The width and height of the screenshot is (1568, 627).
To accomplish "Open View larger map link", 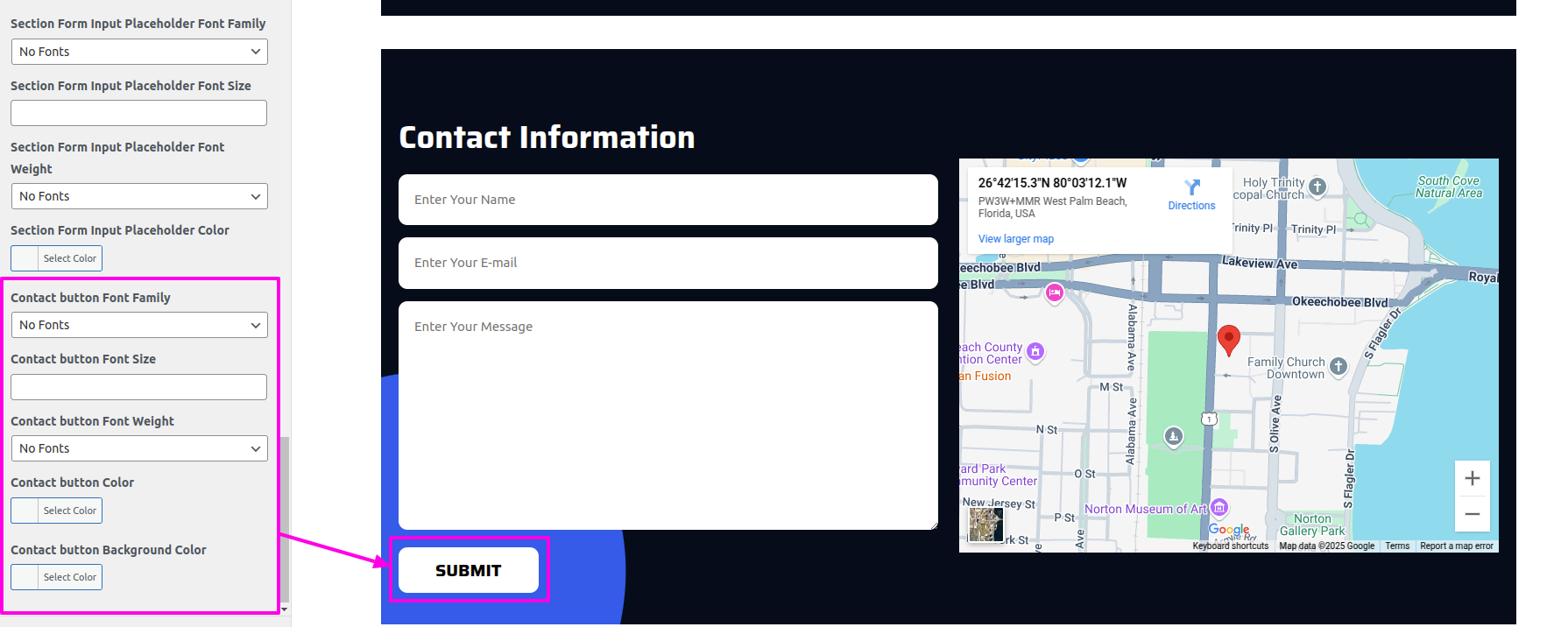I will [1016, 239].
